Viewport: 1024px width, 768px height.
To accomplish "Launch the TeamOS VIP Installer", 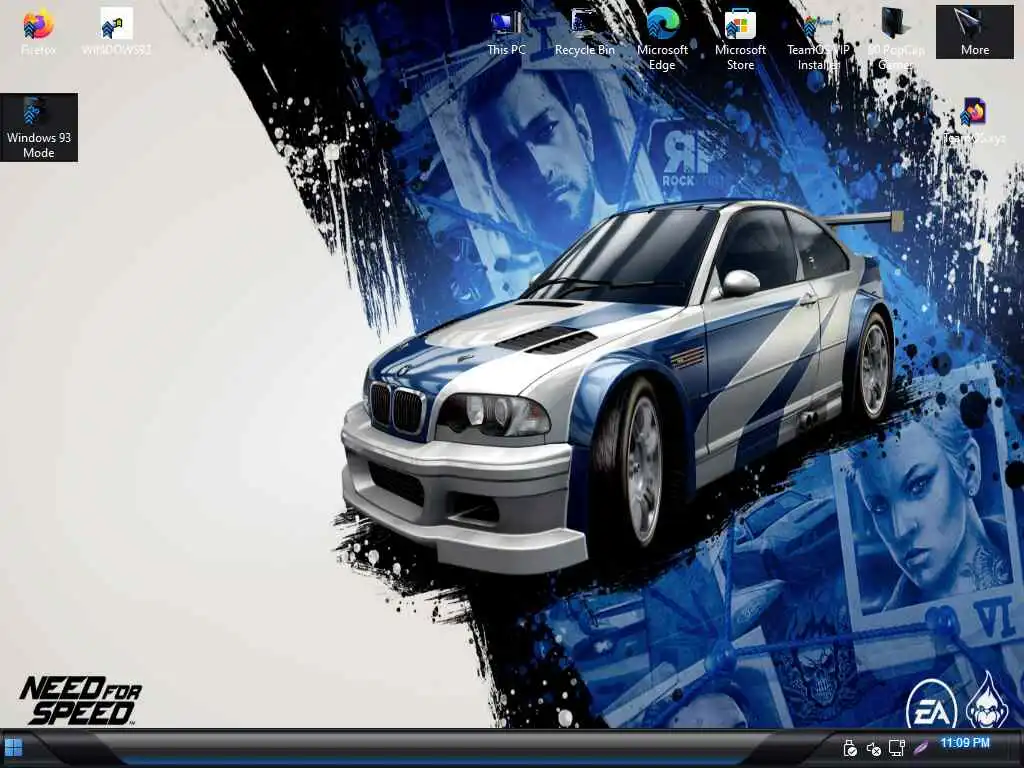I will (x=818, y=39).
